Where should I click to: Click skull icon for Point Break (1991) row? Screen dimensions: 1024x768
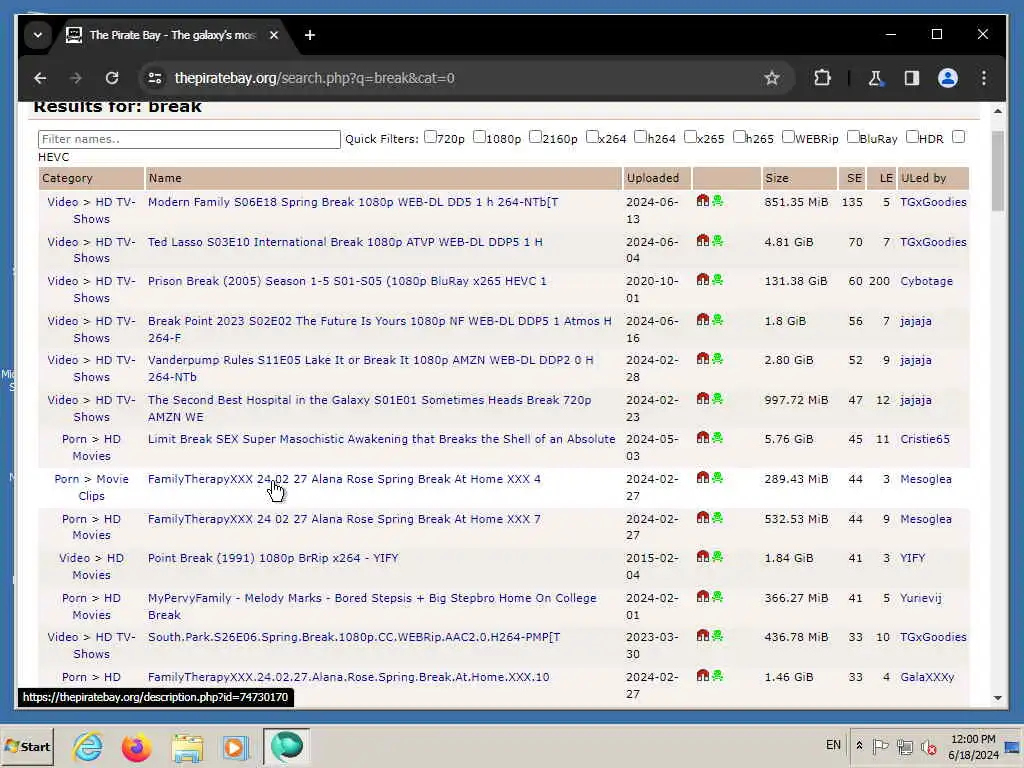(718, 556)
